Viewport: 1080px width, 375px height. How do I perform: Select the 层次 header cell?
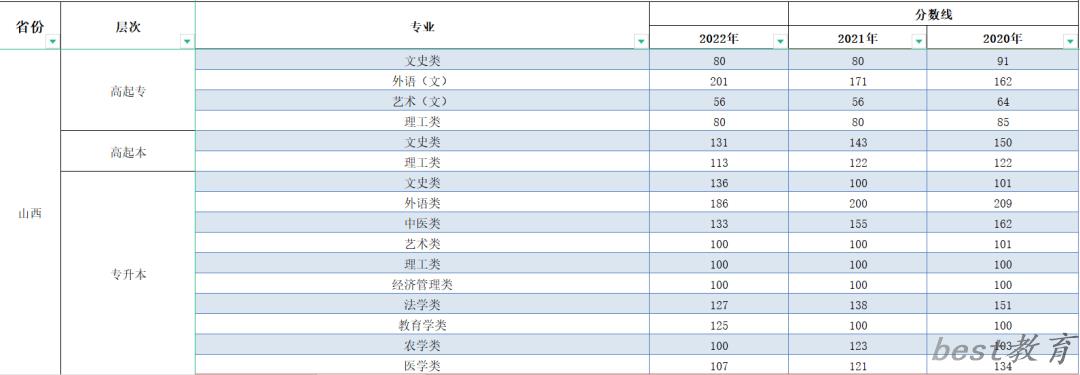pyautogui.click(x=128, y=26)
